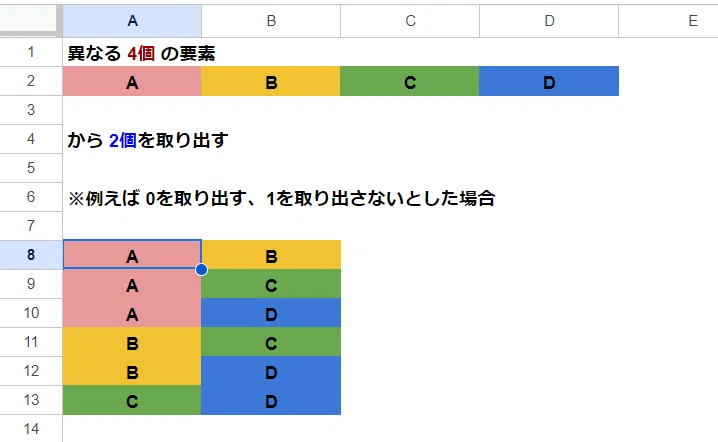Image resolution: width=718 pixels, height=442 pixels.
Task: Click the cell starting with ※例えば
Action: pos(132,197)
